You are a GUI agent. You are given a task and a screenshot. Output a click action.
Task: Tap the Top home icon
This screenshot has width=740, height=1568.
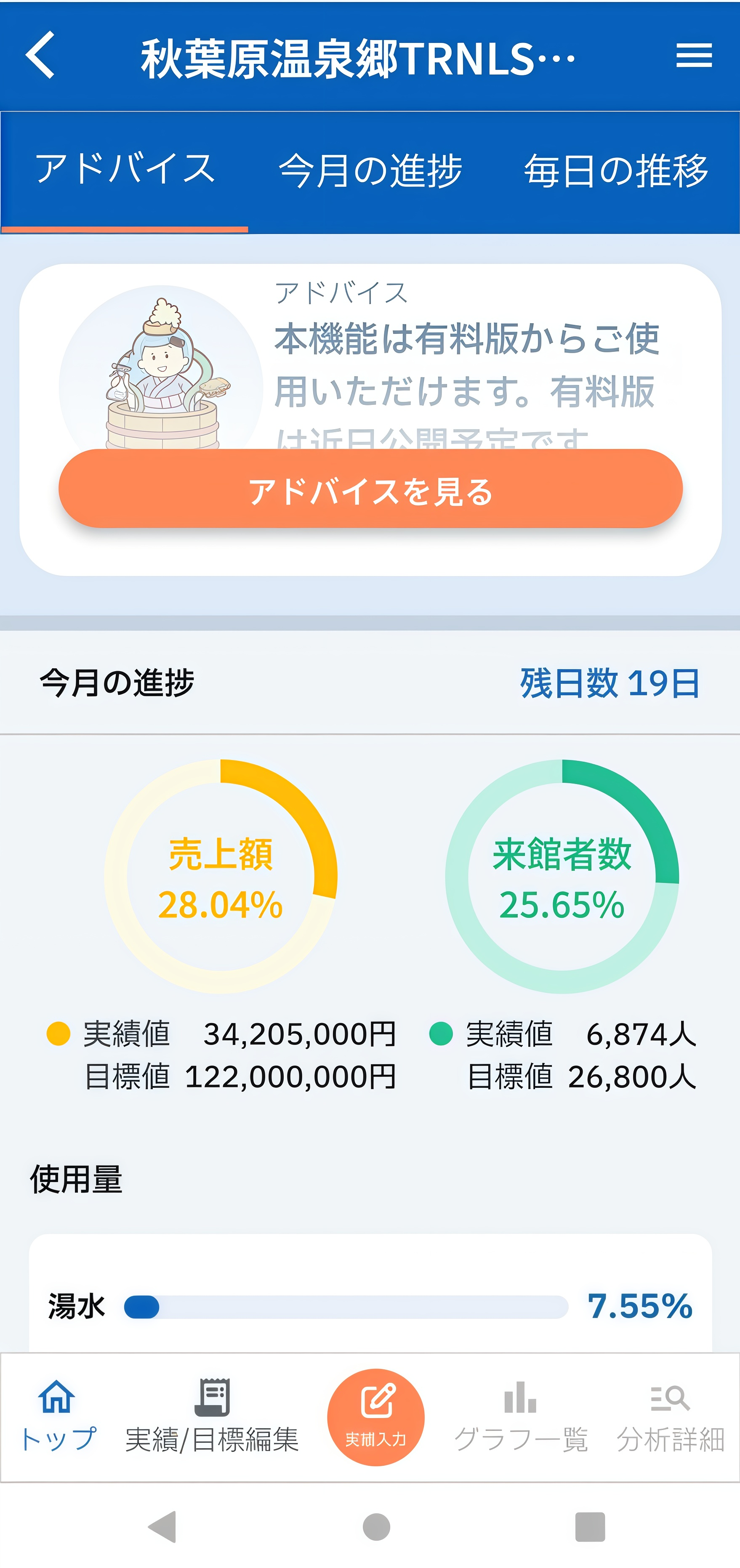(57, 1397)
